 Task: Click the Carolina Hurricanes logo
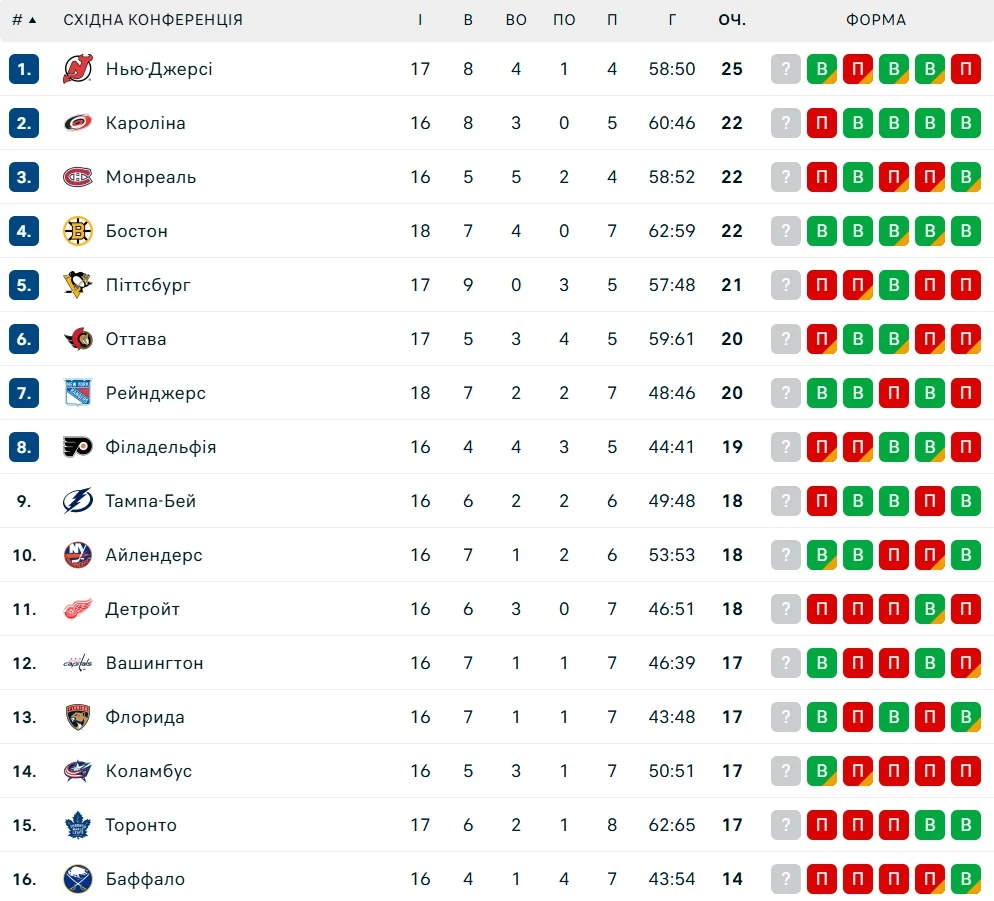(x=77, y=123)
